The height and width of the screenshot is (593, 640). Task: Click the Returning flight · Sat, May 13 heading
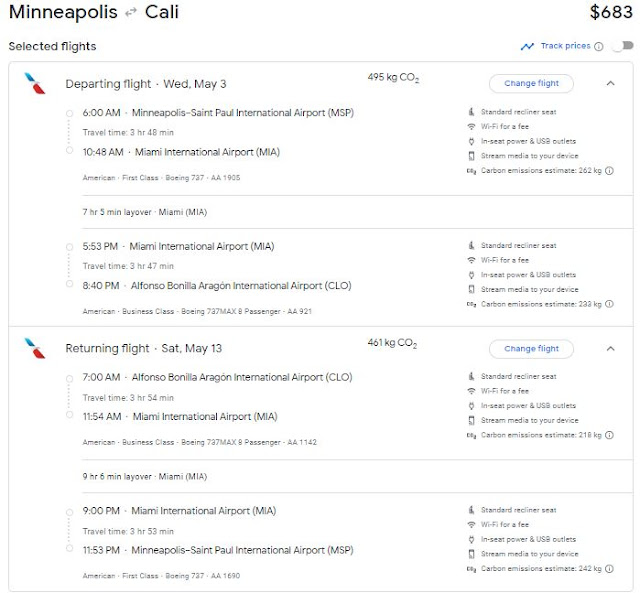tap(144, 349)
